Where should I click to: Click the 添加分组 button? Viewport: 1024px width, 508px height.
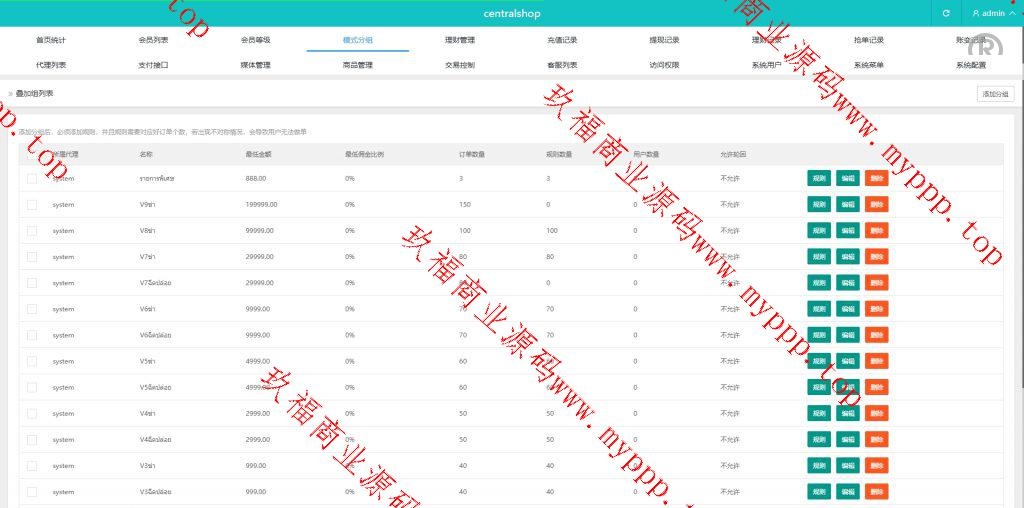(995, 94)
